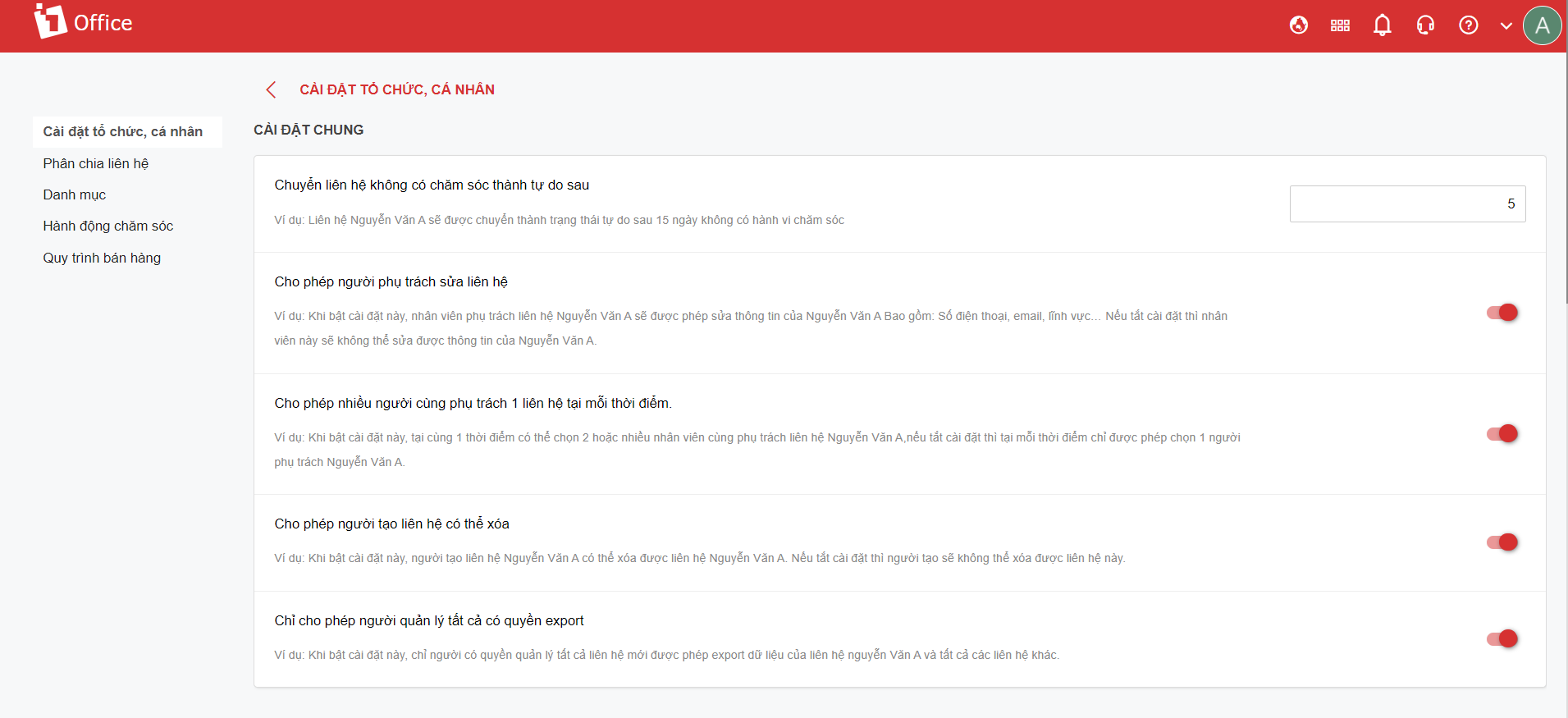The width and height of the screenshot is (1568, 718).
Task: Go to 'Hành động chăm sóc' settings
Action: pos(108,226)
